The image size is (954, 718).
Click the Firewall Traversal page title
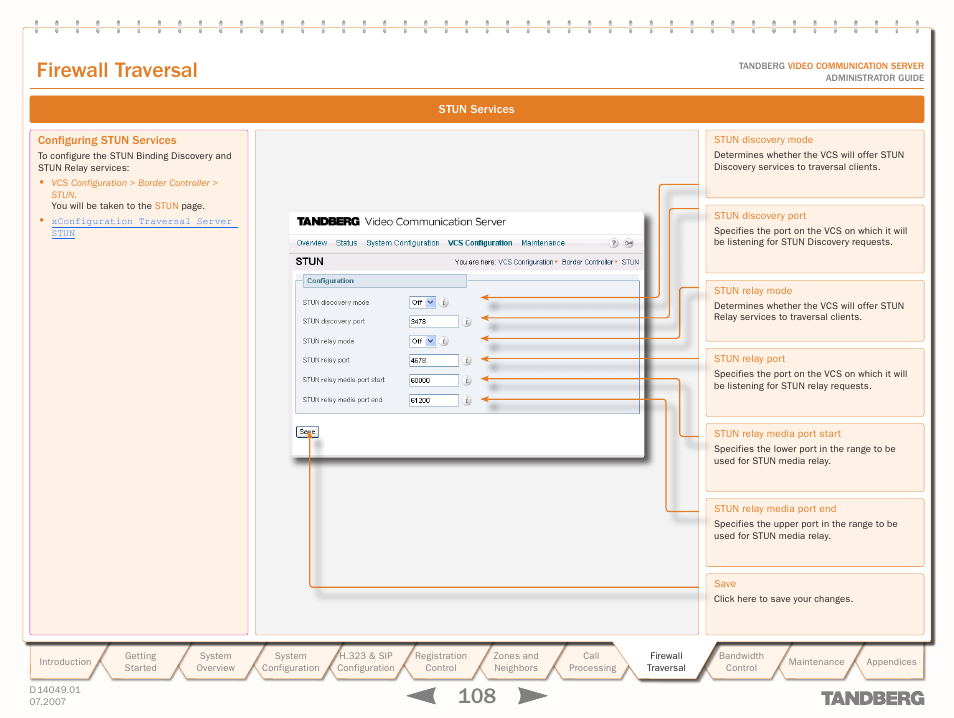tap(117, 70)
